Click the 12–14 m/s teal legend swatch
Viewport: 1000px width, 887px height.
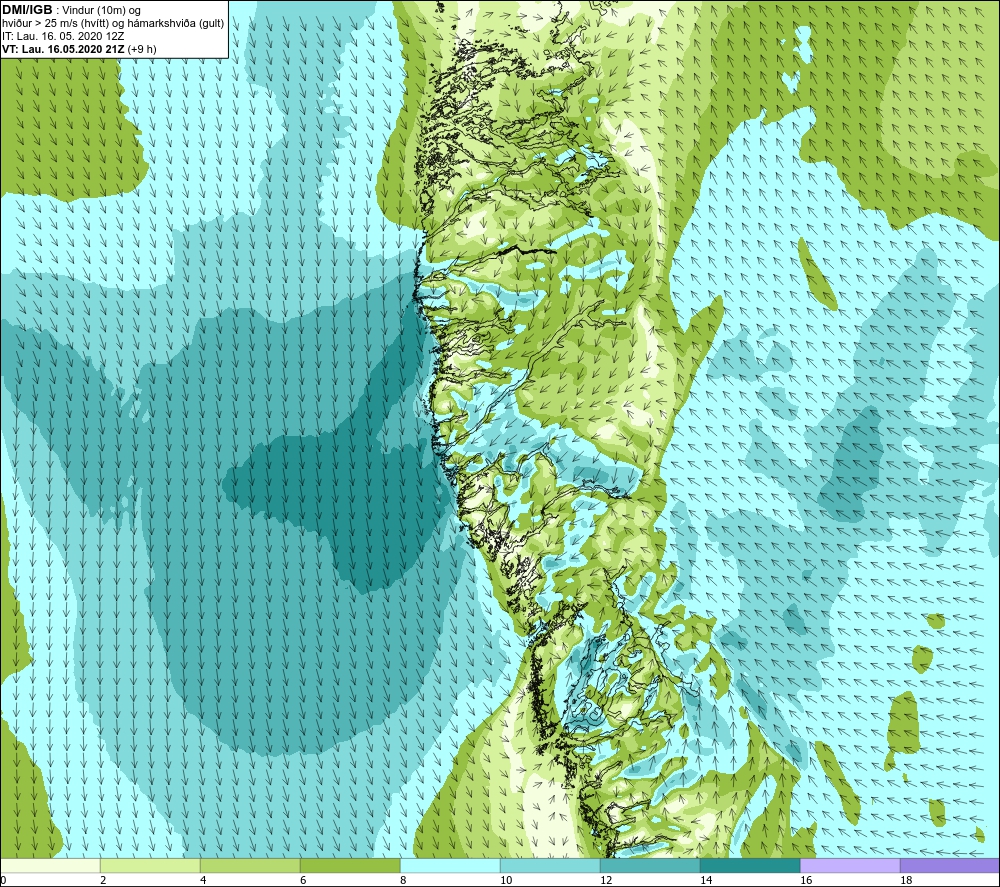click(x=650, y=865)
